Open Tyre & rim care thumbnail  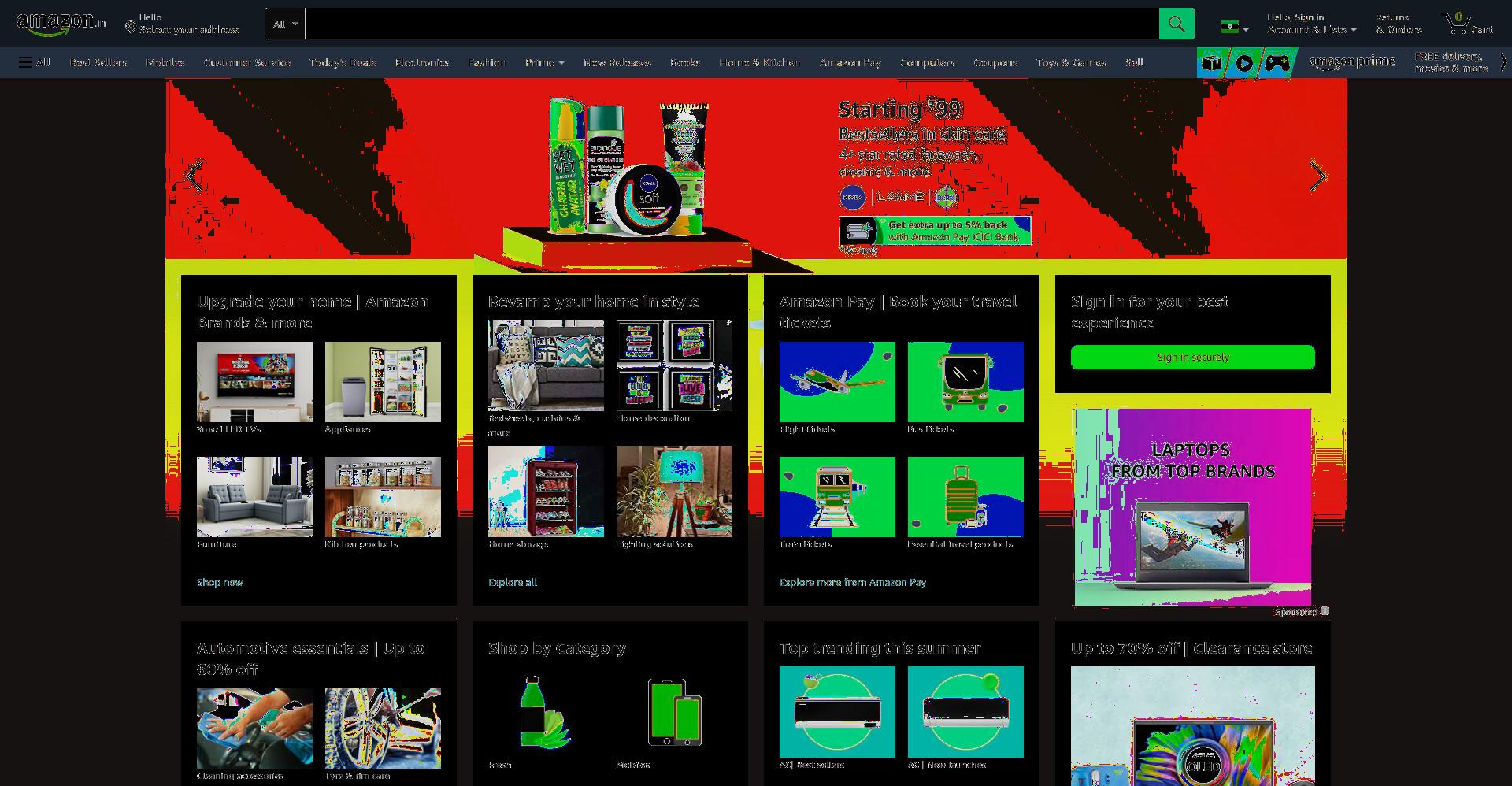click(x=383, y=729)
